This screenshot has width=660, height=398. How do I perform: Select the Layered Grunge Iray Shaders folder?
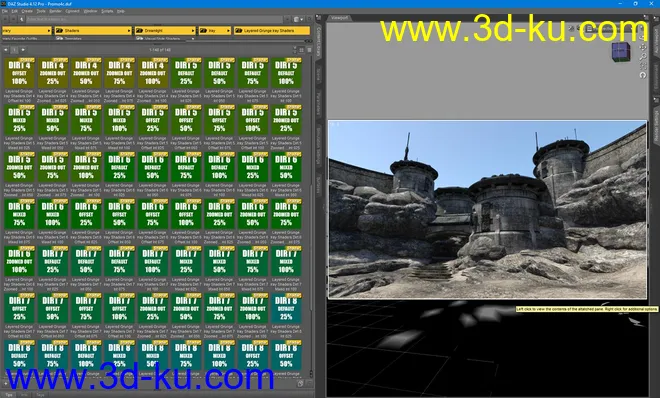272,31
